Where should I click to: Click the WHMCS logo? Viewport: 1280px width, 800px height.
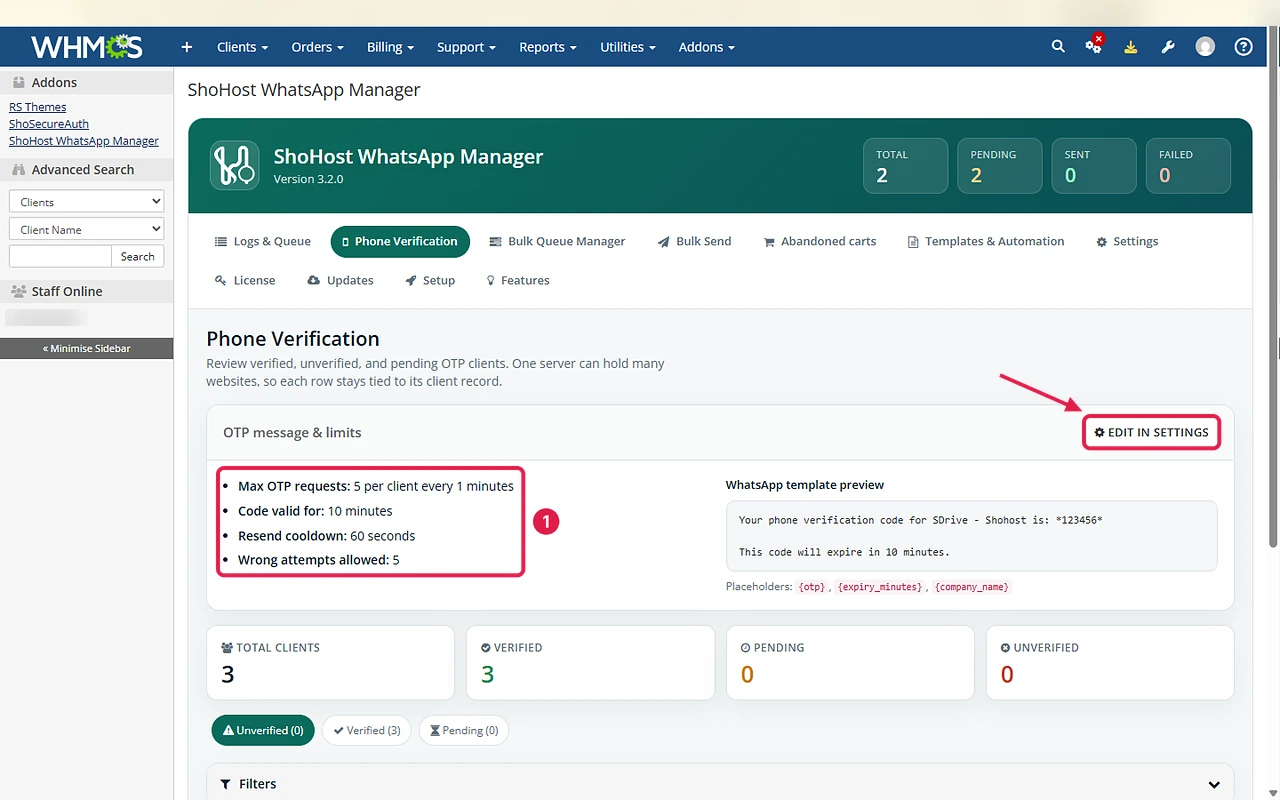pyautogui.click(x=87, y=47)
